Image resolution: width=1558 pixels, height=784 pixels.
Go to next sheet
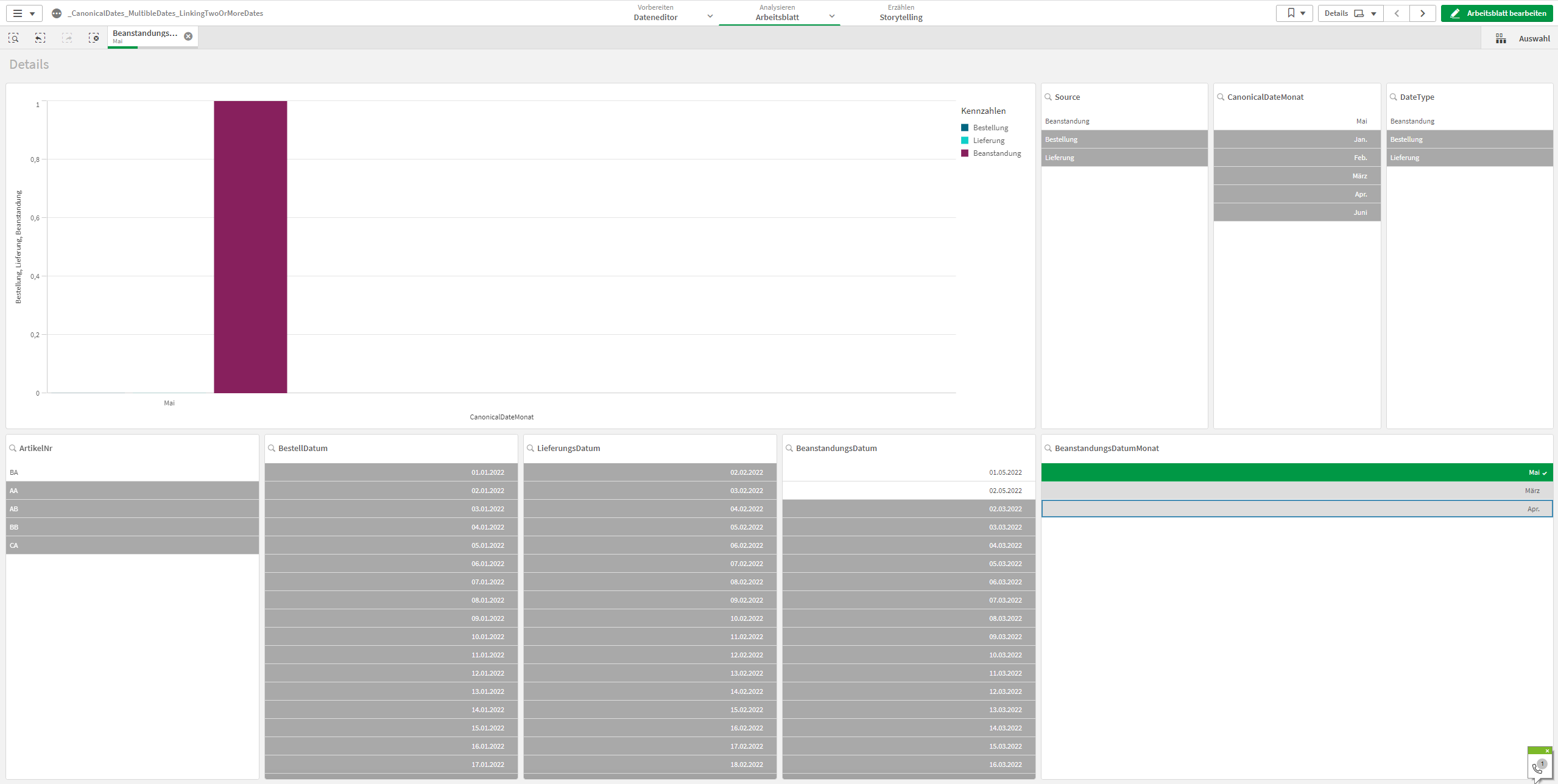click(x=1423, y=13)
